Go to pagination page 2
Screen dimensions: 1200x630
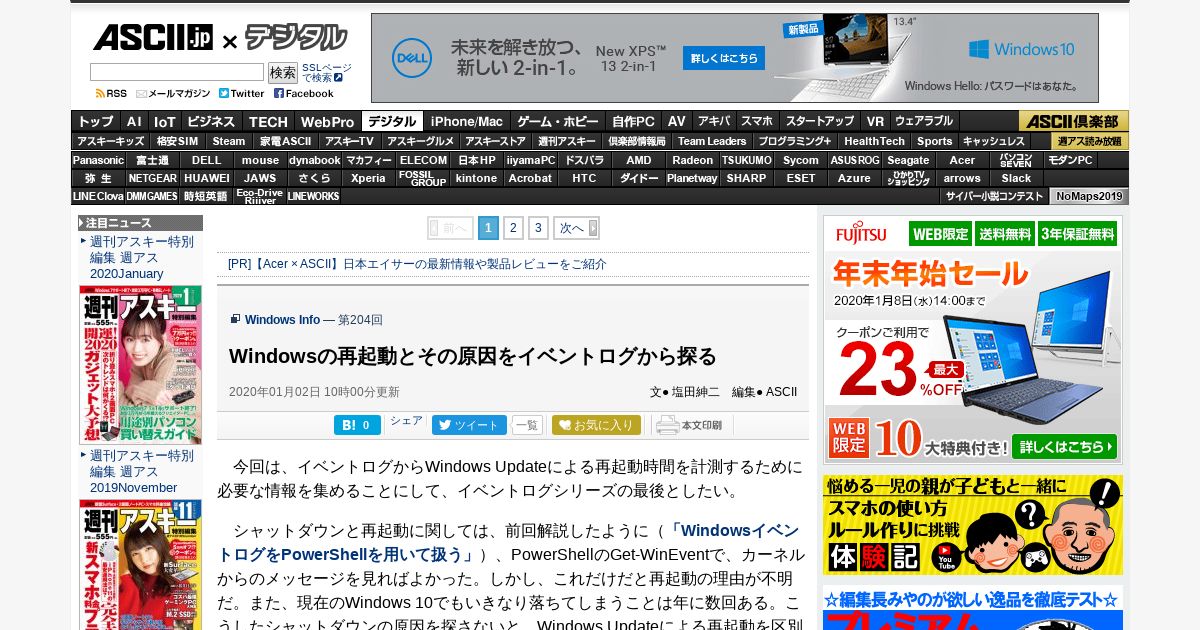[513, 228]
